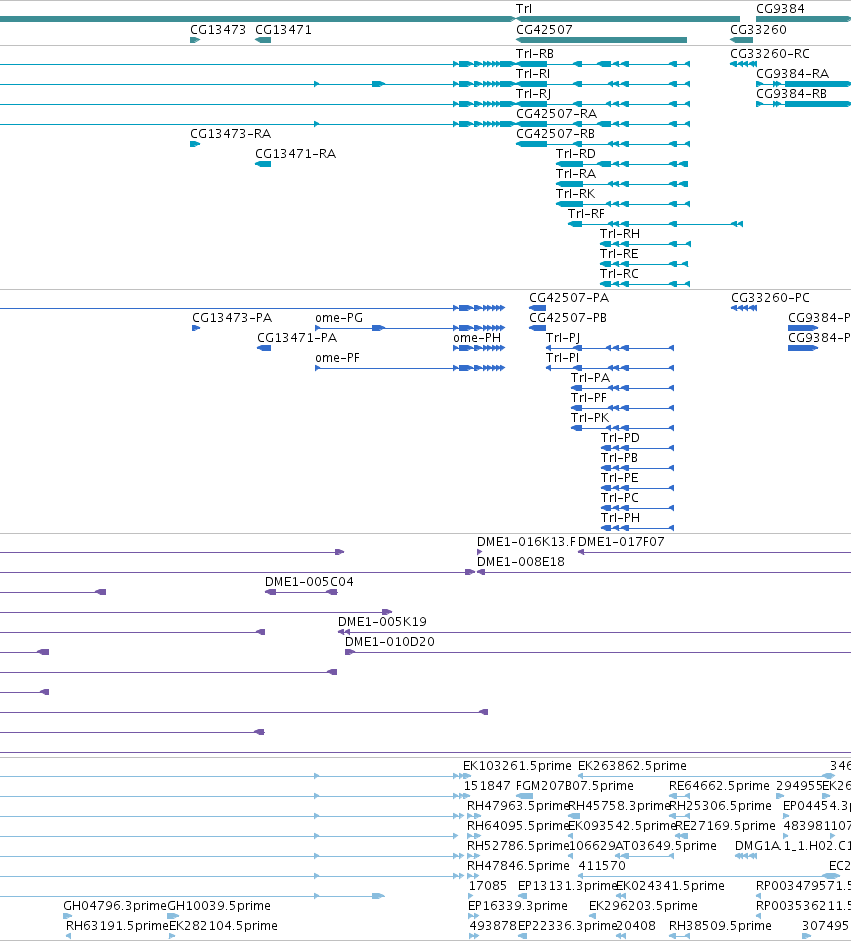The height and width of the screenshot is (941, 851).
Task: Click EST label RH25306.5prime
Action: pyautogui.click(x=720, y=805)
